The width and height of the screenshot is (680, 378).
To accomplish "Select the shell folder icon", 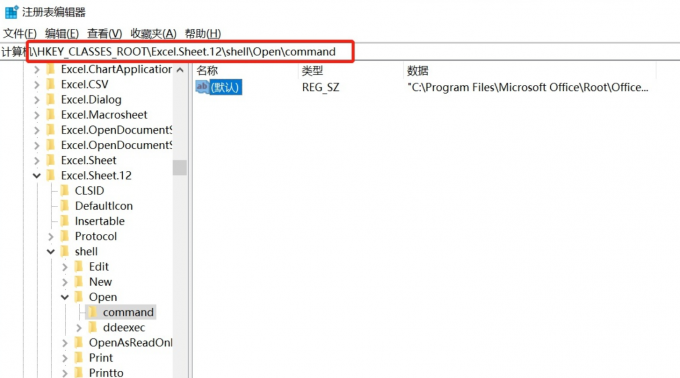I will click(x=65, y=251).
